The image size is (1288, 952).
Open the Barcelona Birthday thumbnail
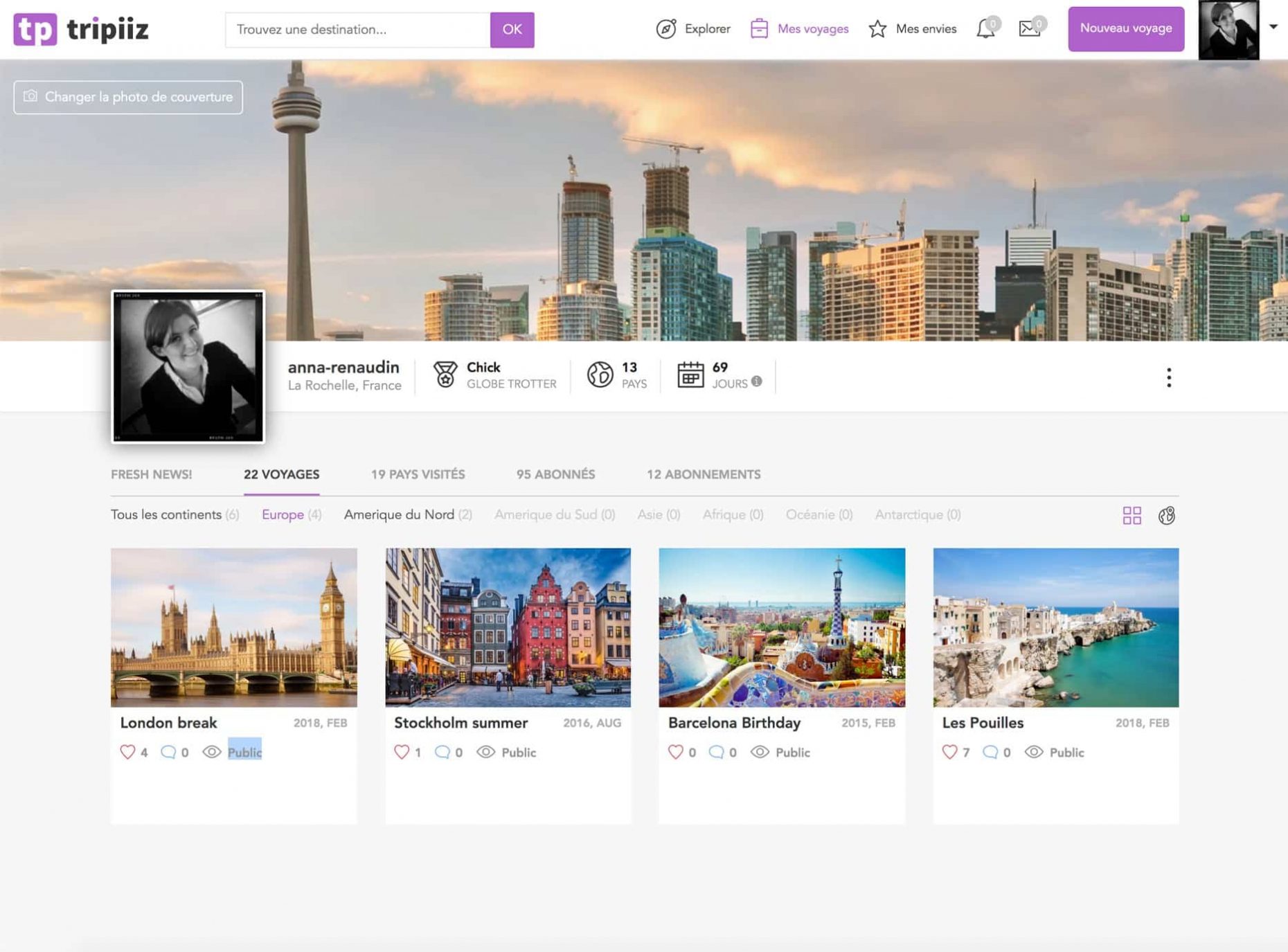point(782,627)
